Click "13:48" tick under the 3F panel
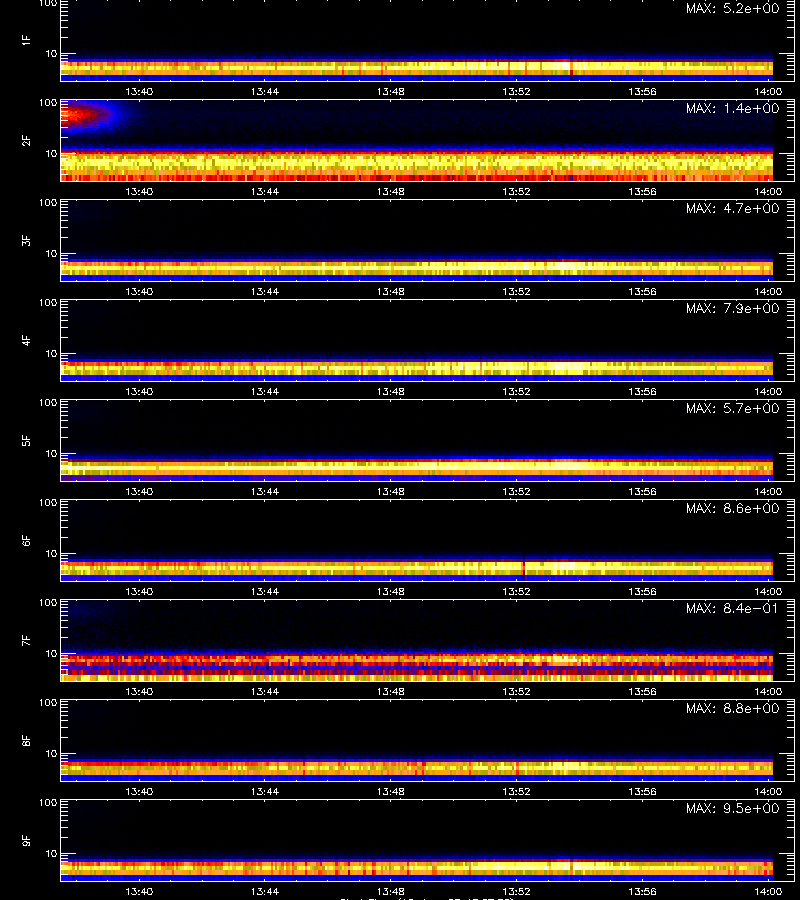The height and width of the screenshot is (900, 800). pyautogui.click(x=390, y=292)
